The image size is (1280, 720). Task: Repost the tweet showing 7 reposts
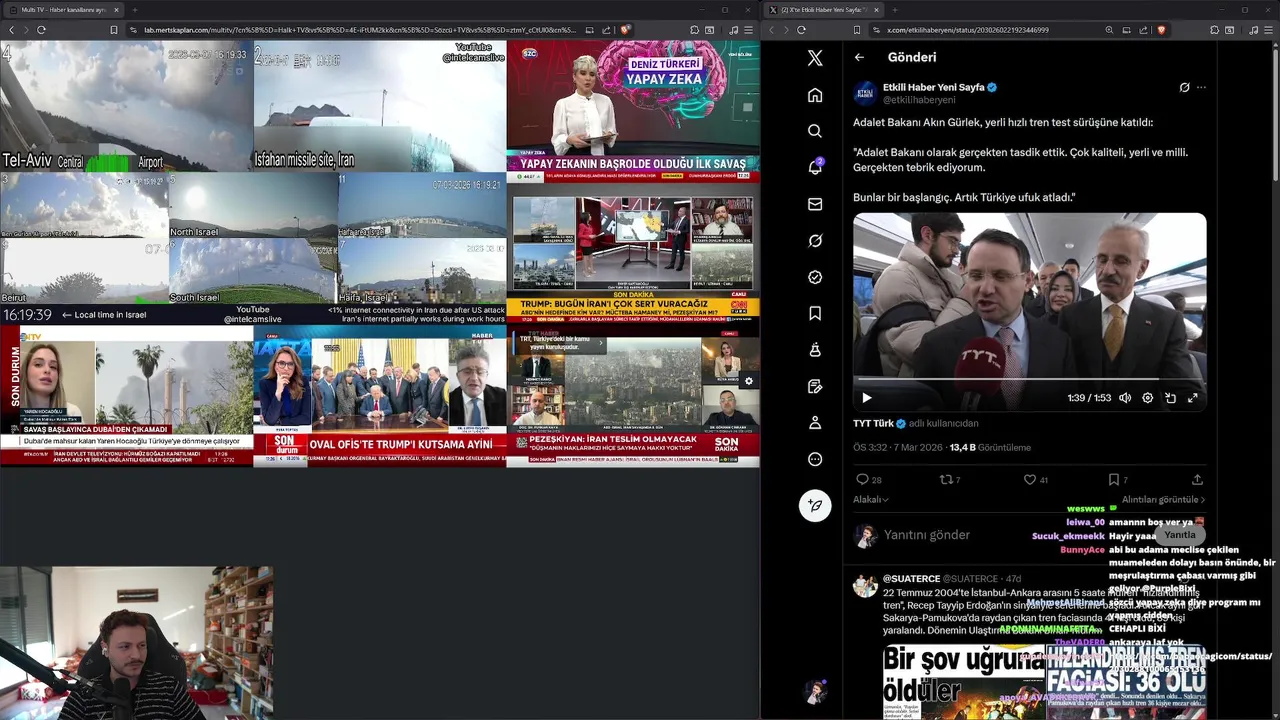949,480
